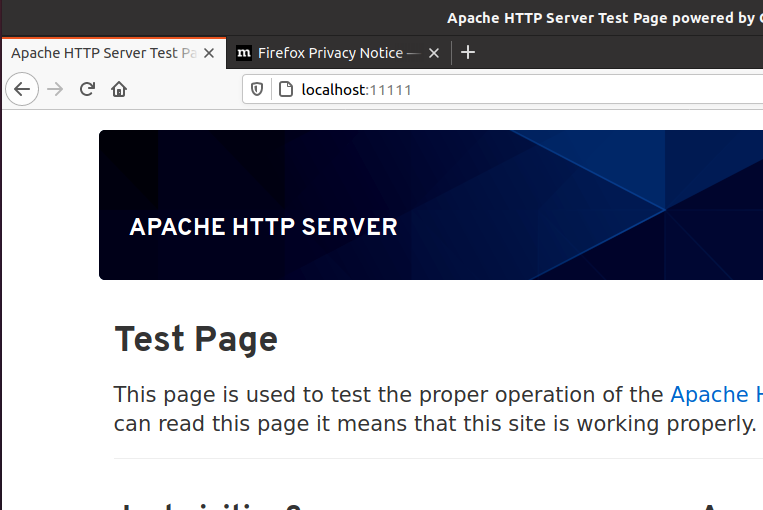Close the Apache HTTP Server Test Page tab
This screenshot has width=763, height=510.
pyautogui.click(x=209, y=53)
